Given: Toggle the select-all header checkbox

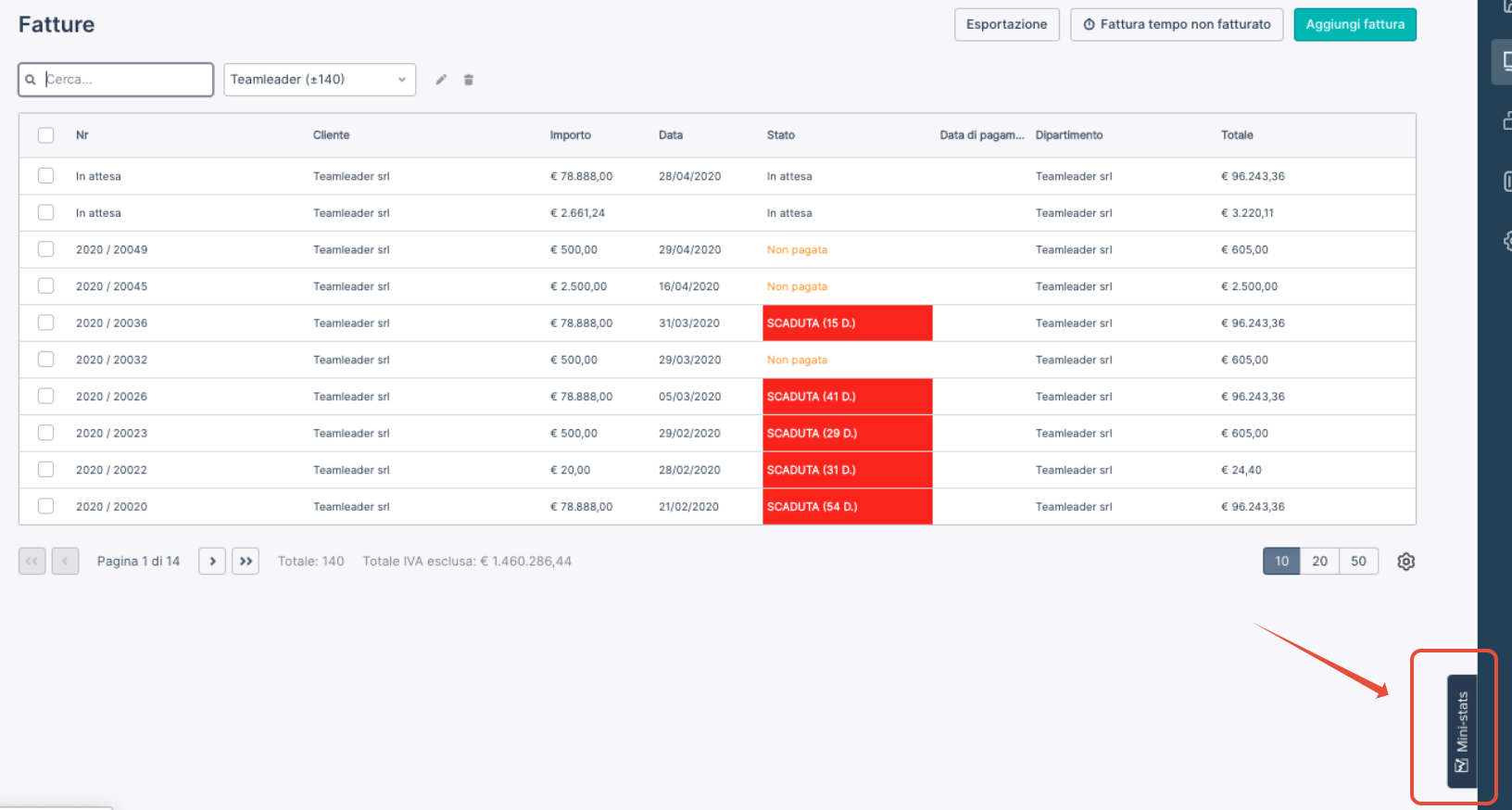Looking at the screenshot, I should click(x=45, y=135).
